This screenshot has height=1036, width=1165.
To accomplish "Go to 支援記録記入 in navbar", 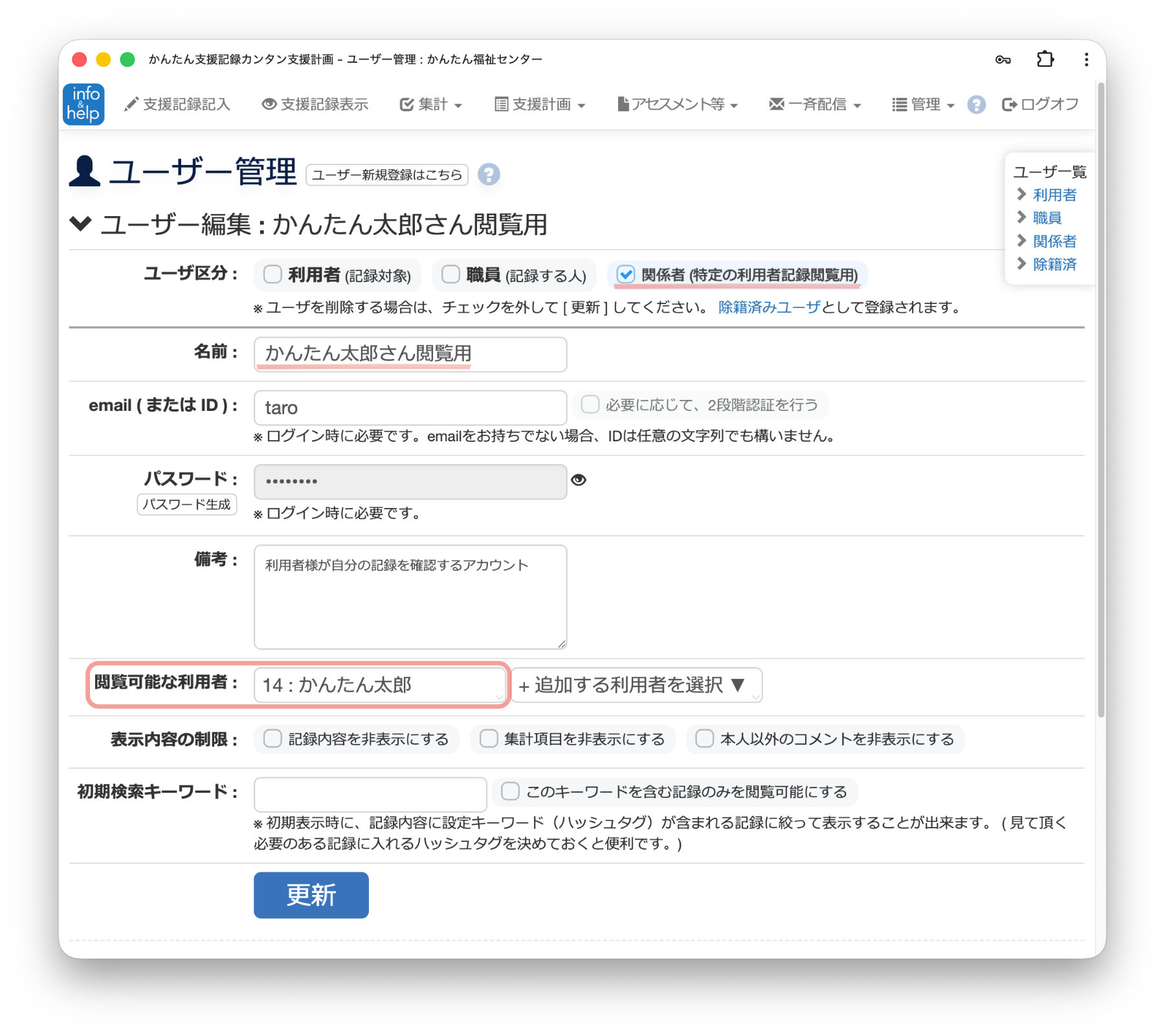I will pos(177,104).
